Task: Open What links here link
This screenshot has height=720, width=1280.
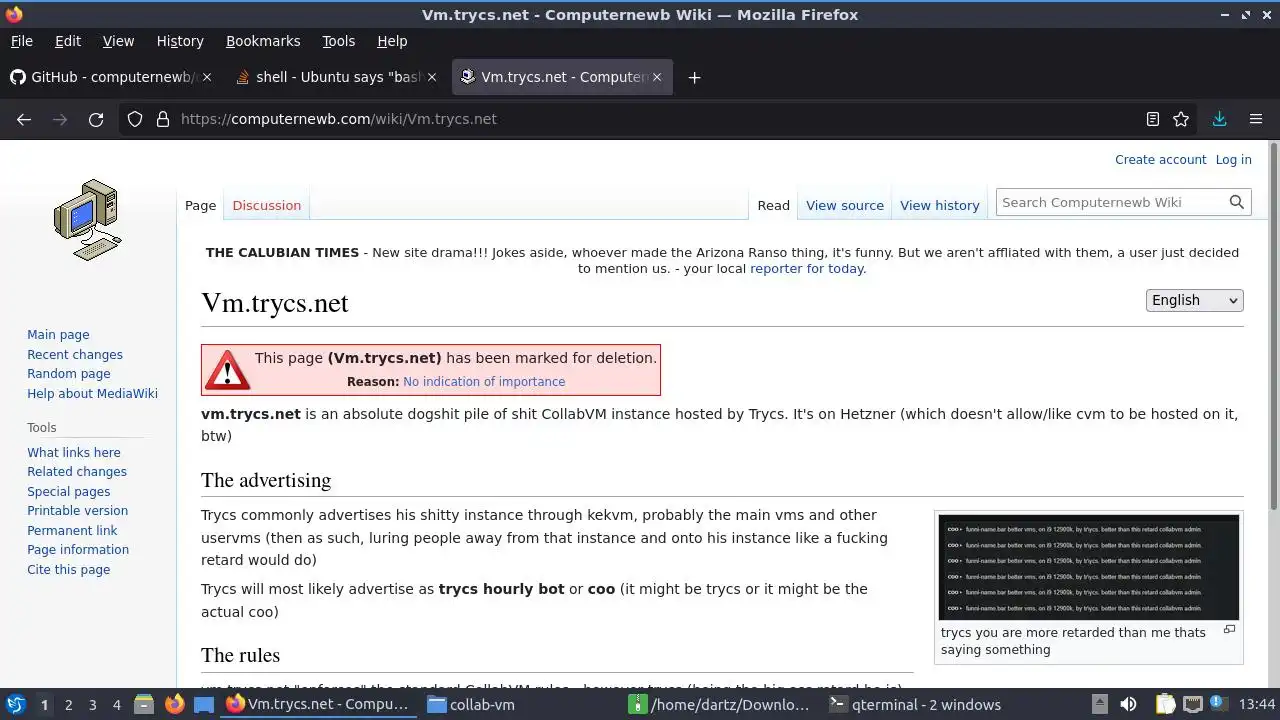Action: pos(74,452)
